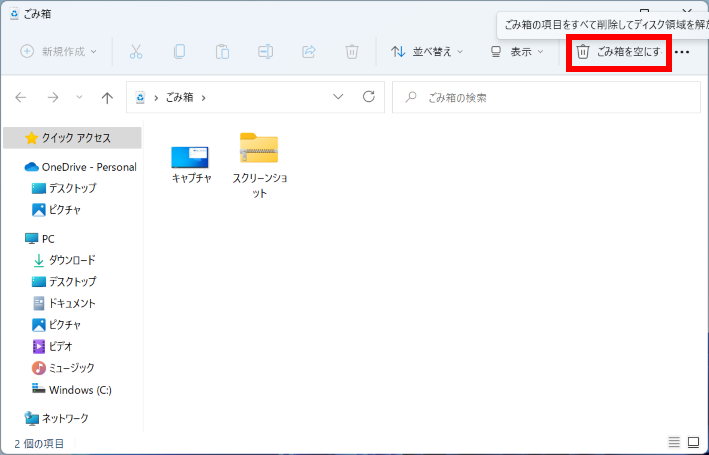Screen dimensions: 709x455
Task: Click the Cut scissors icon in toolbar
Action: [136, 52]
